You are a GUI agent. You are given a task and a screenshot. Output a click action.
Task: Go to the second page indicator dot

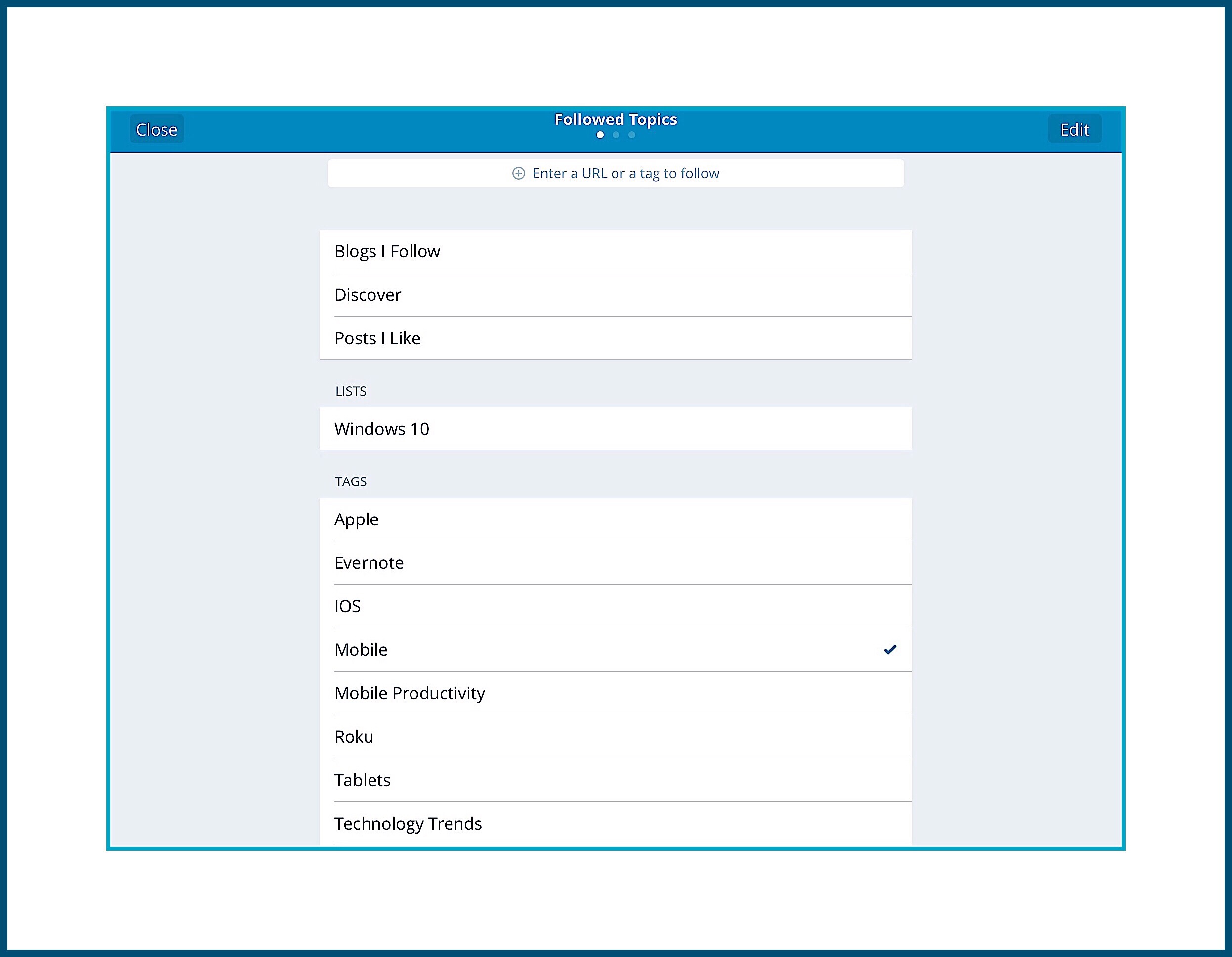click(616, 135)
